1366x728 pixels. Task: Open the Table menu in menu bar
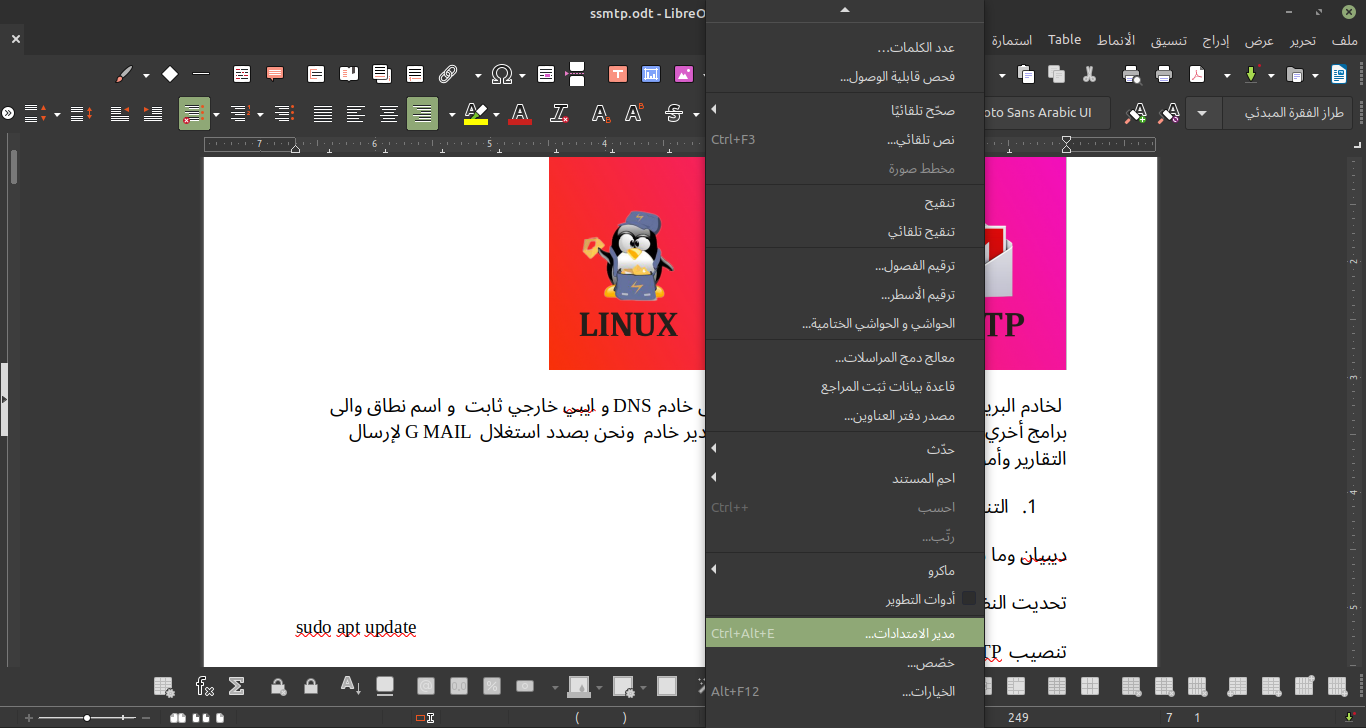[1064, 40]
